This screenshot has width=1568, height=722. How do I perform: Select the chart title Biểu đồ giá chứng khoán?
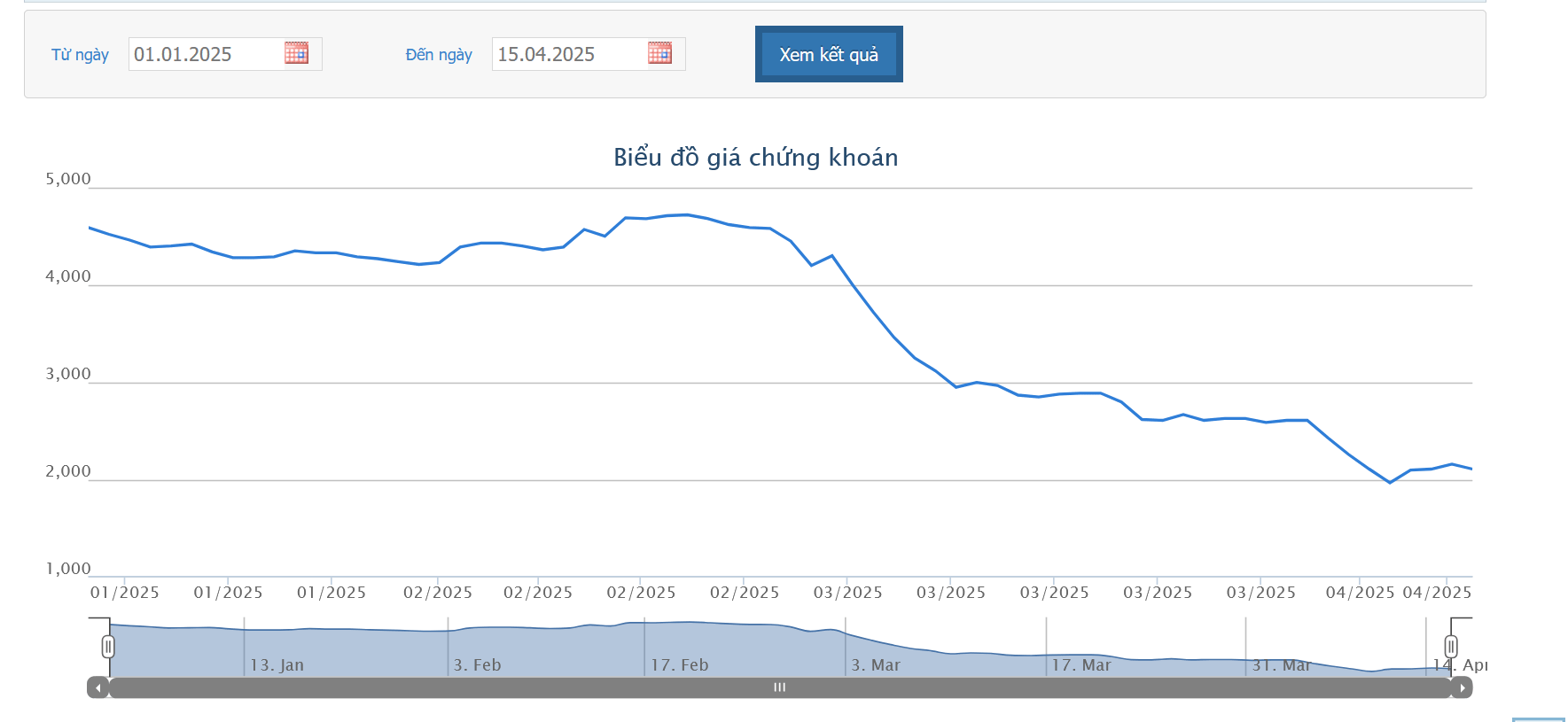755,158
